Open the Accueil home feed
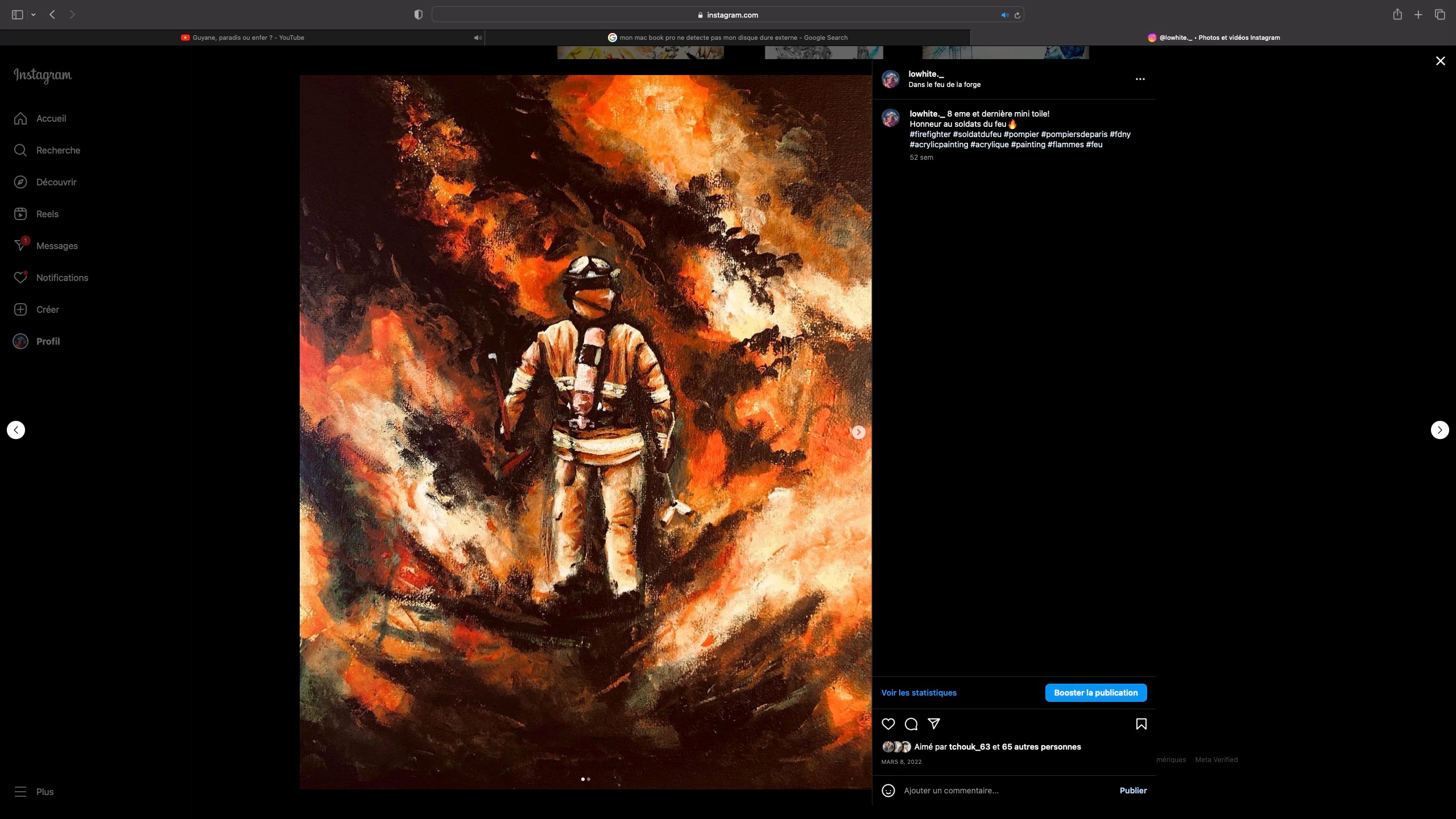 tap(51, 118)
